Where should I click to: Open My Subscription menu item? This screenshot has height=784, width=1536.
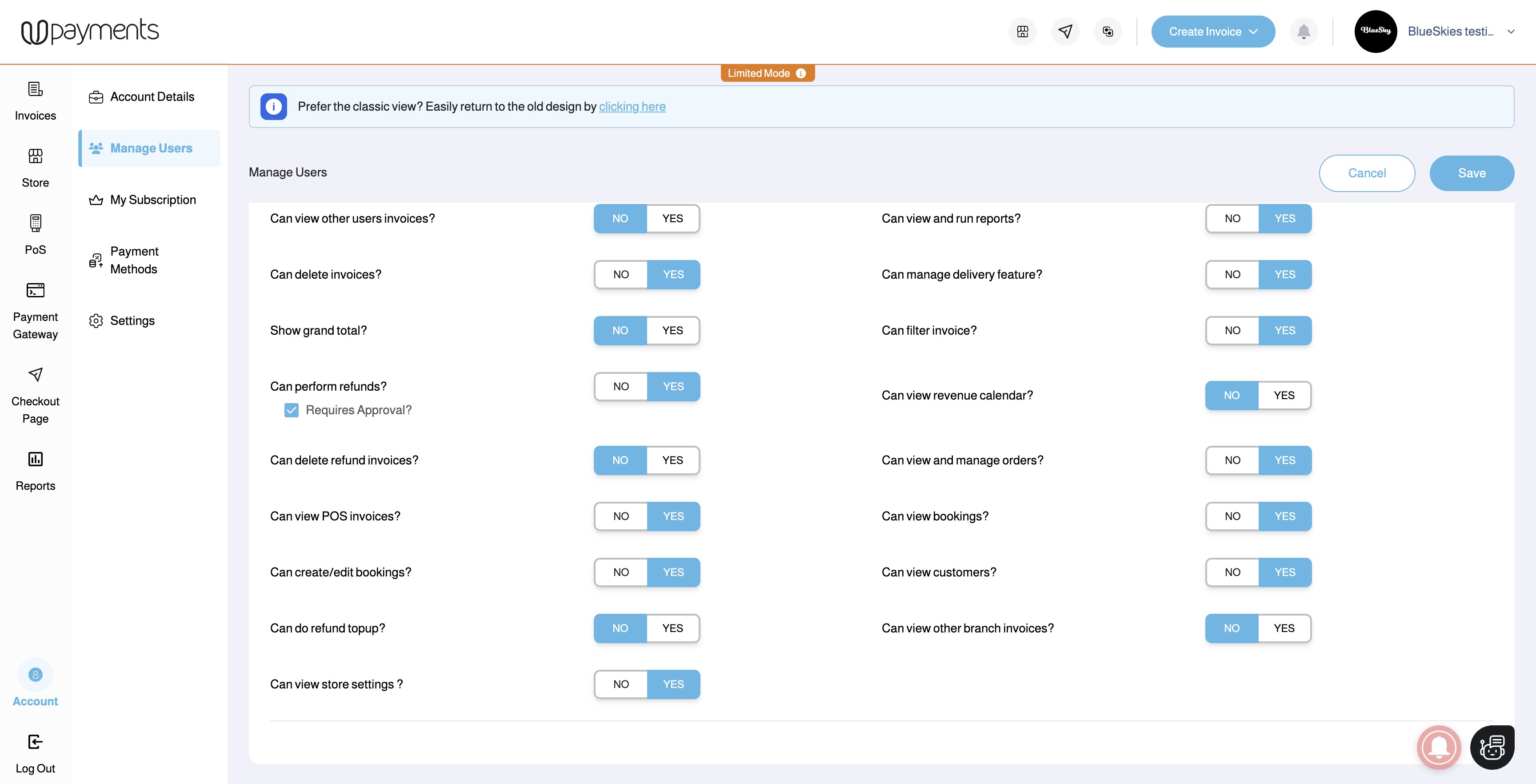(x=152, y=200)
